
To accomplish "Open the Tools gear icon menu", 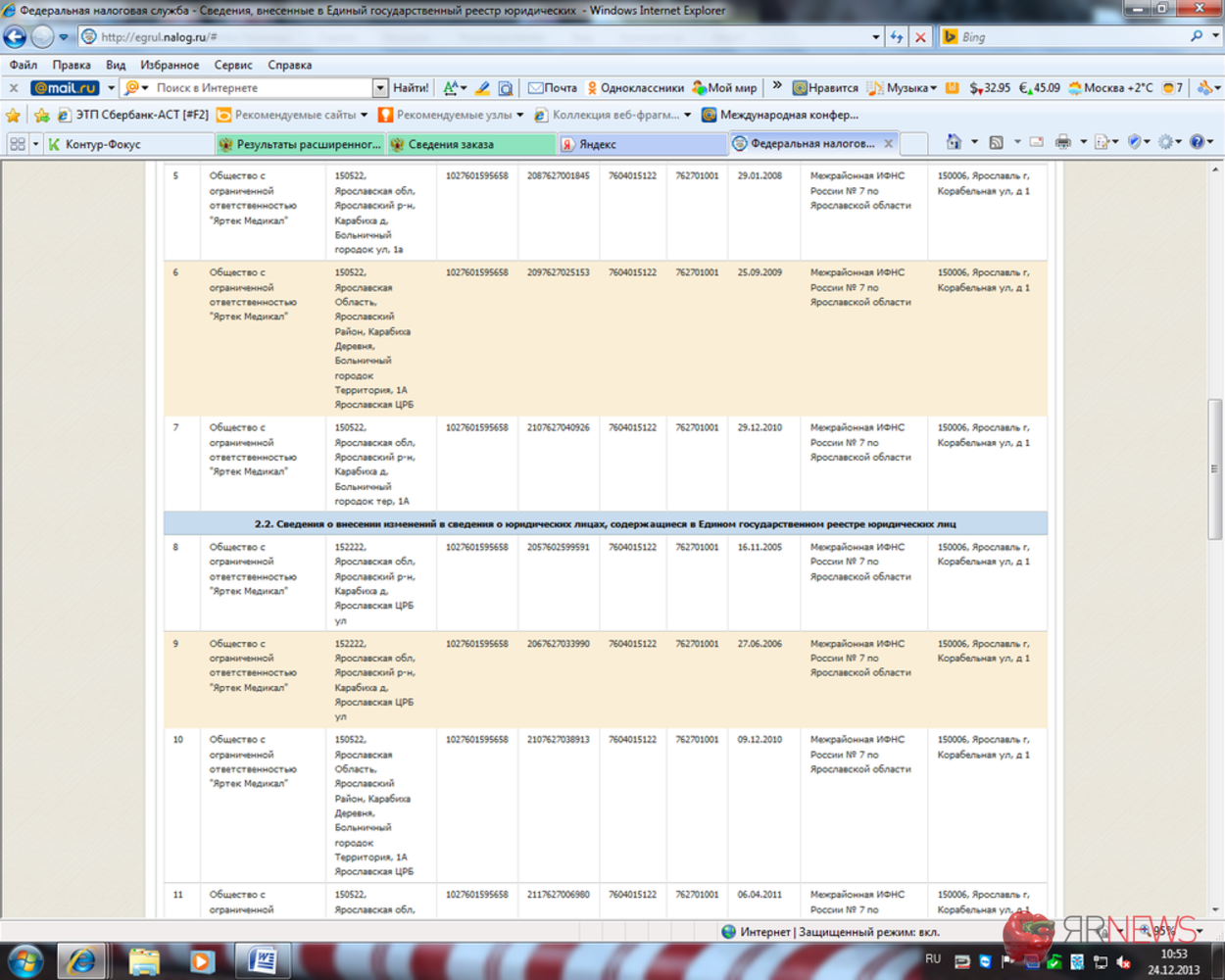I will pos(1165,143).
